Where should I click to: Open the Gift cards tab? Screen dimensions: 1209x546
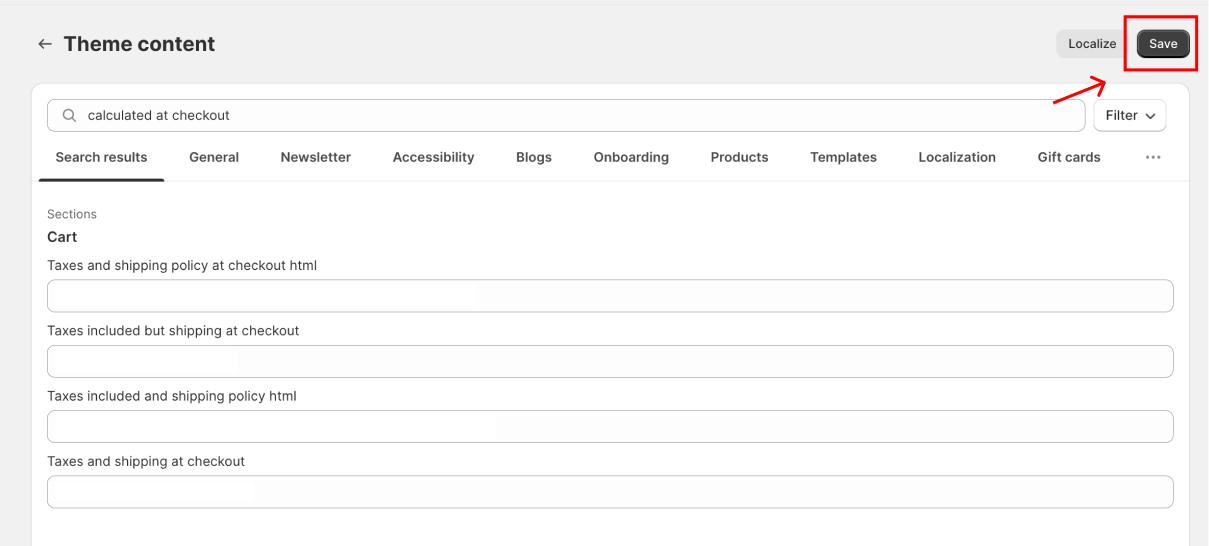tap(1069, 157)
